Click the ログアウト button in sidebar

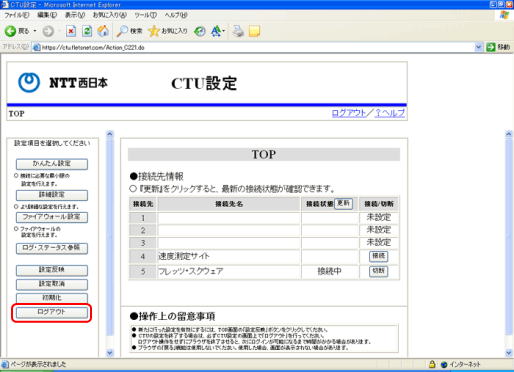(x=52, y=312)
